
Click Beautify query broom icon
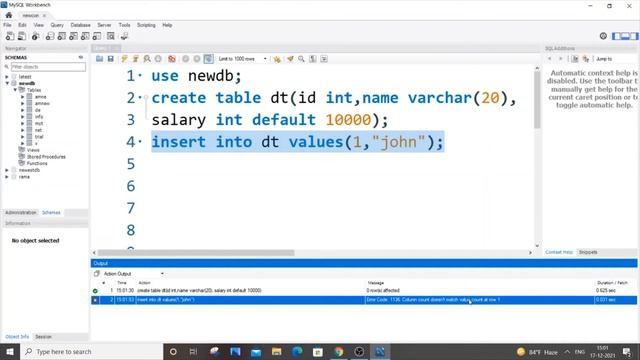(x=290, y=59)
